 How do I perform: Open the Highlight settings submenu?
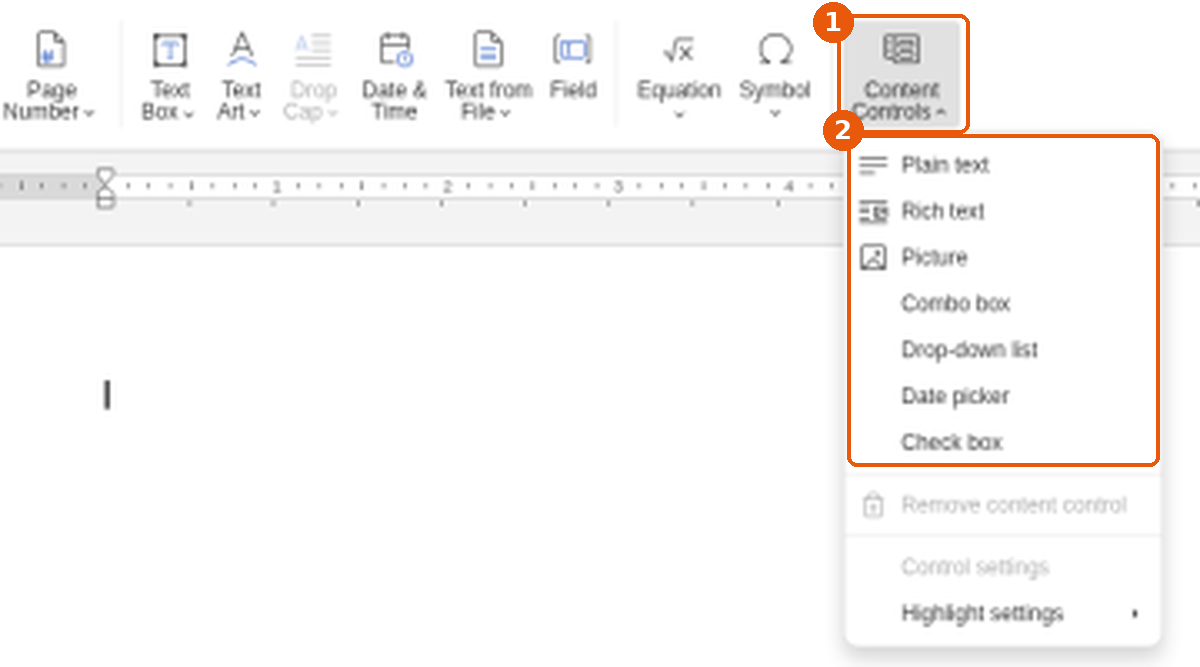click(1003, 613)
